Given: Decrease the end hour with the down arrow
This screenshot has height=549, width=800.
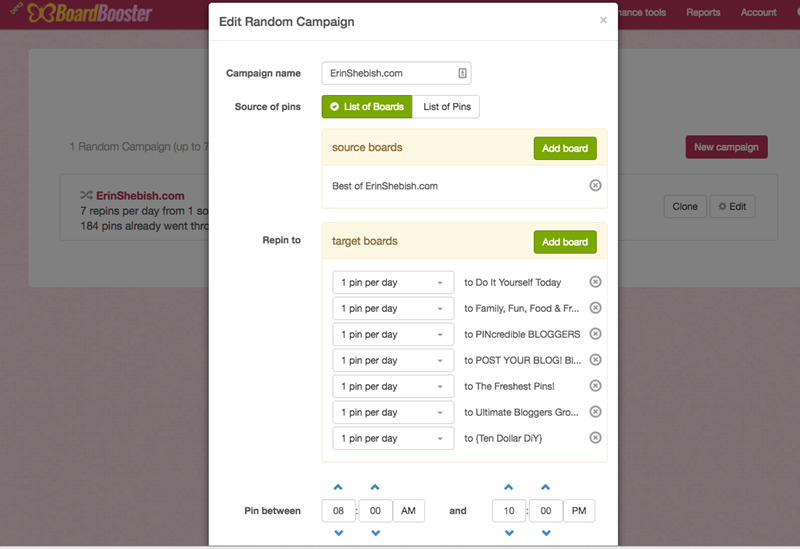Looking at the screenshot, I should click(x=509, y=533).
